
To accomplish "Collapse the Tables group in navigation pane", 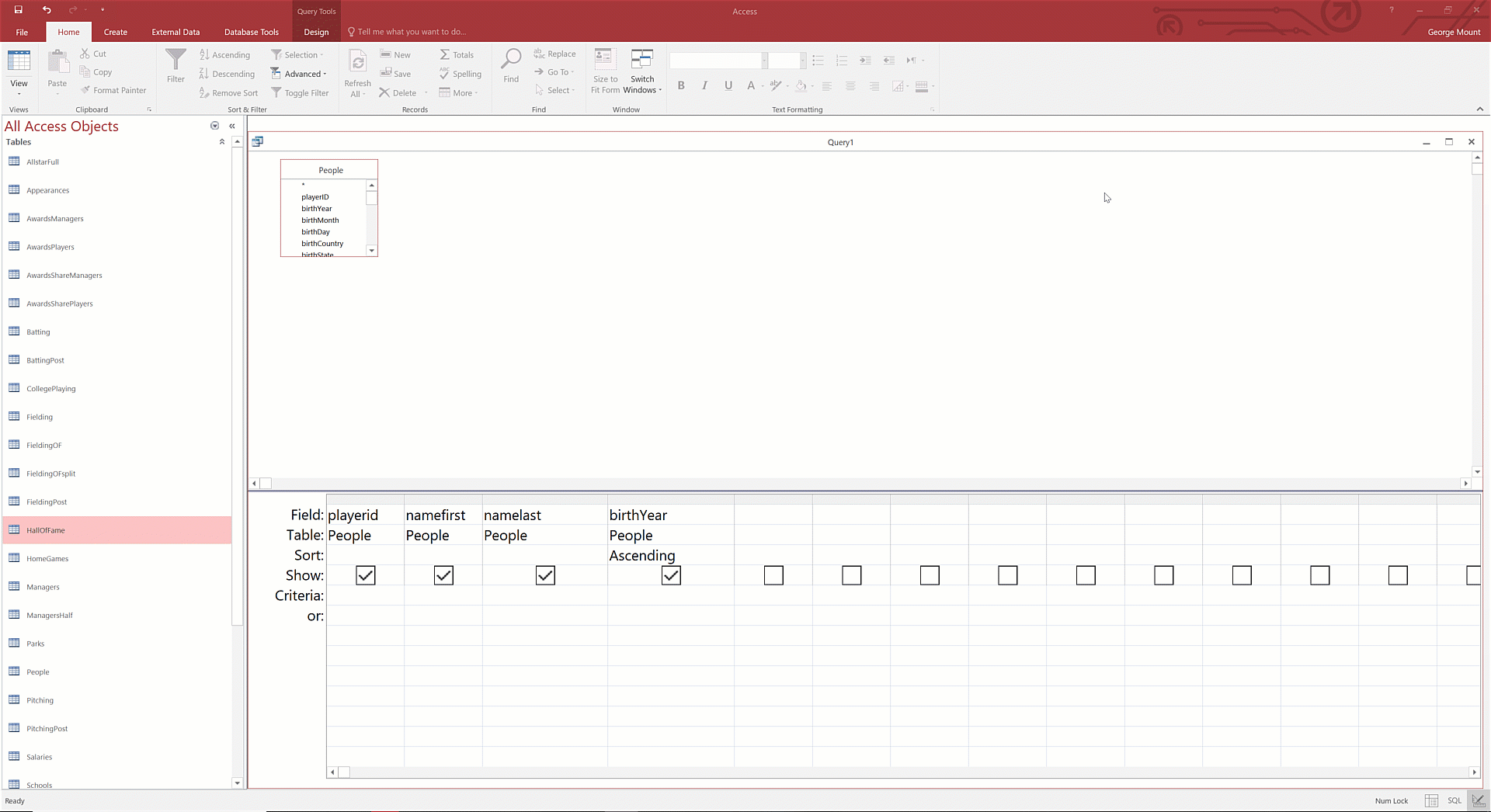I will point(222,142).
